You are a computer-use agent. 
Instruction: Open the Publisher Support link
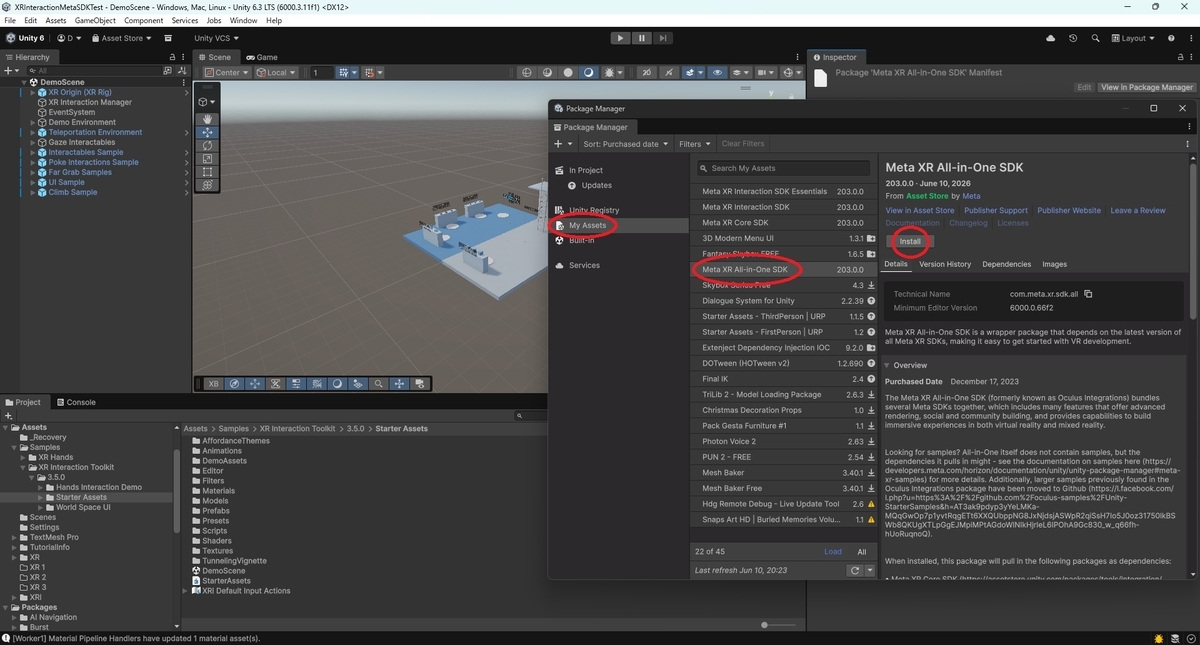pos(996,211)
